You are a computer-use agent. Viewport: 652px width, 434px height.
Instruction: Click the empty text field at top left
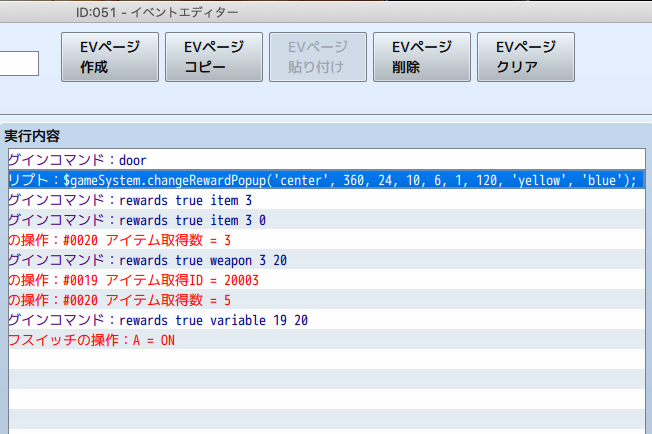pos(19,64)
